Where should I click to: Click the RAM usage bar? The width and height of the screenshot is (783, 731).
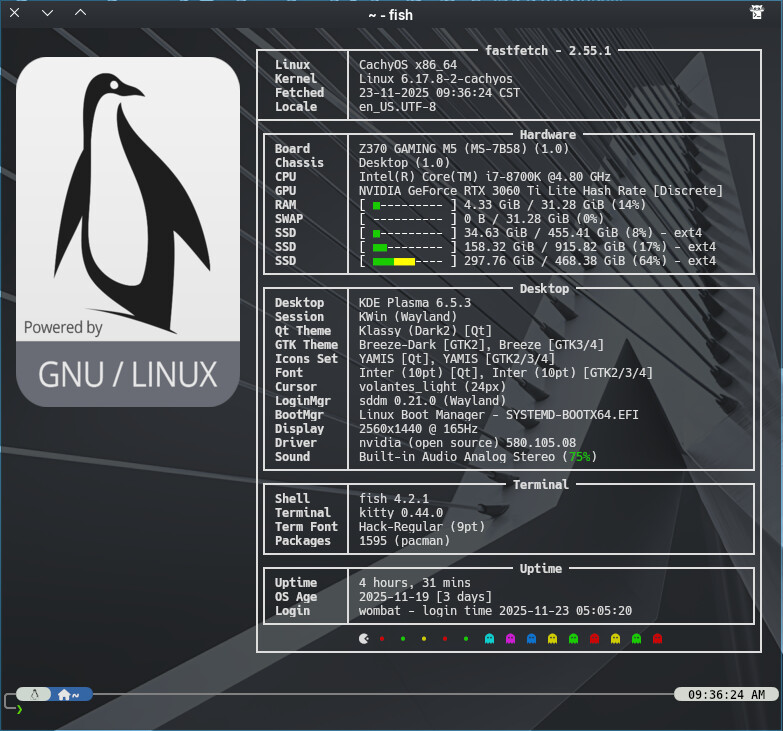405,205
